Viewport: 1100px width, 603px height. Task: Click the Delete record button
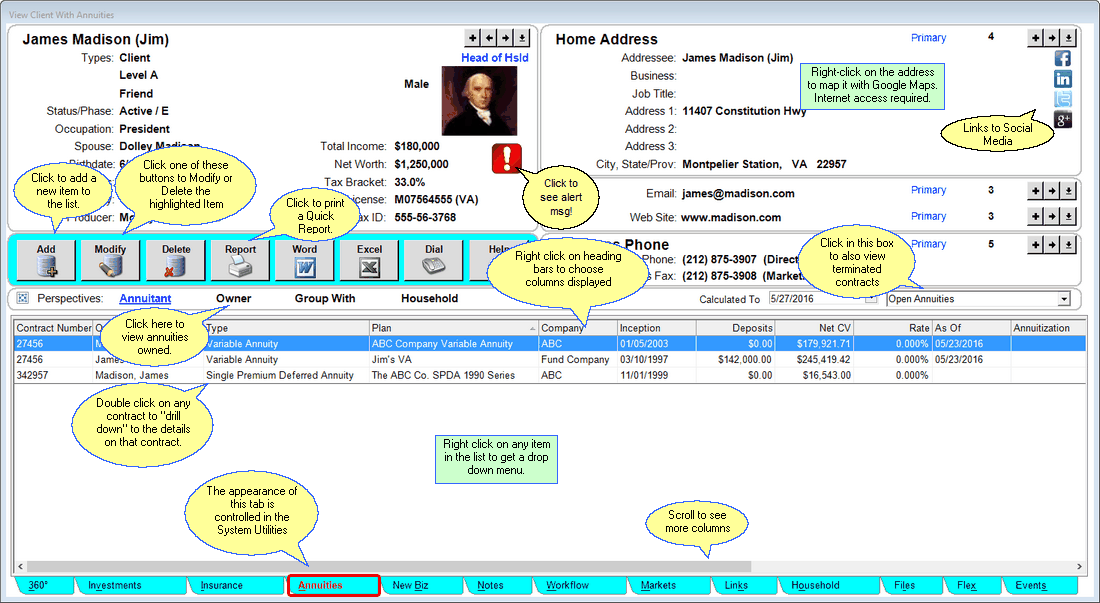pos(175,259)
